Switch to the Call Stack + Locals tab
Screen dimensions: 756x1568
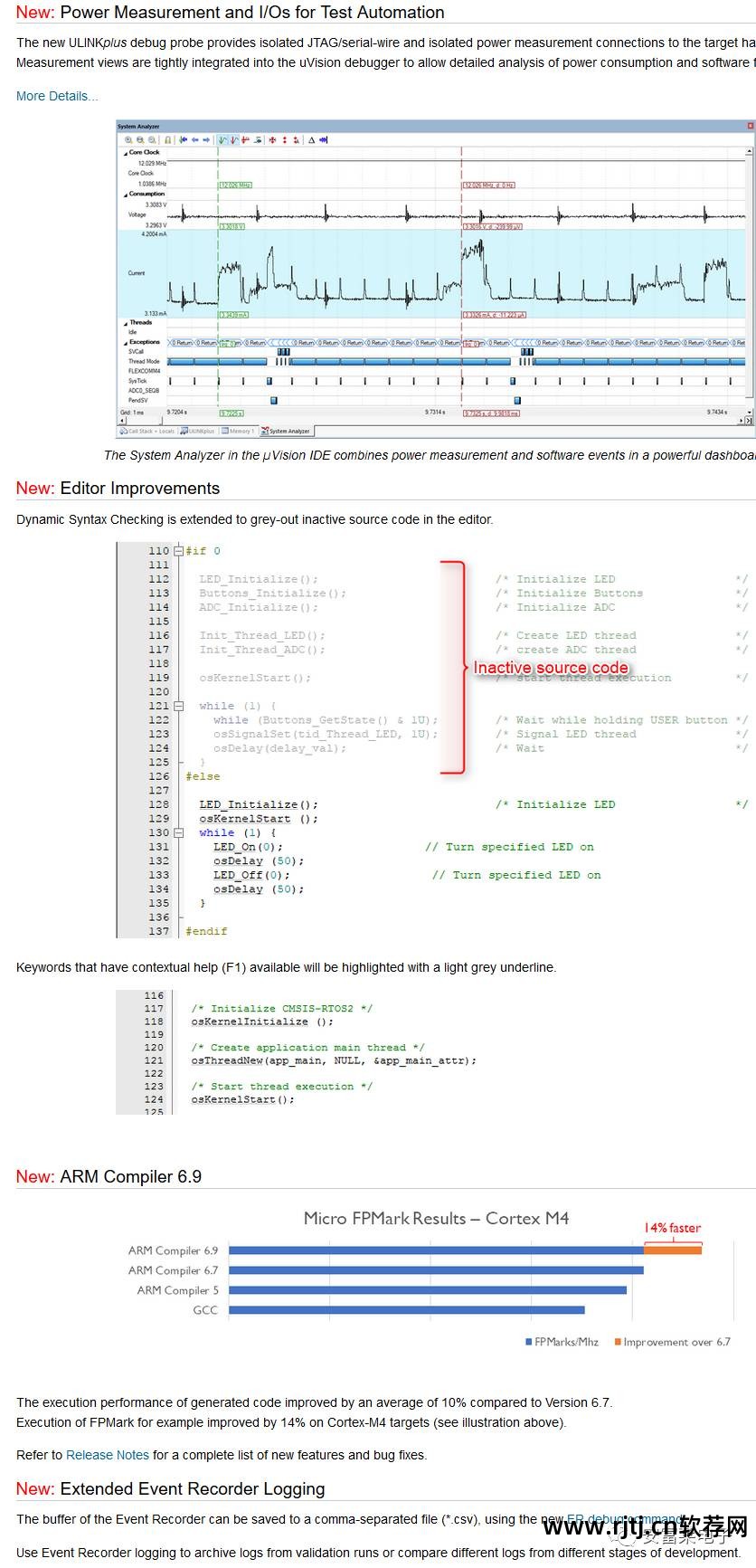click(x=147, y=432)
